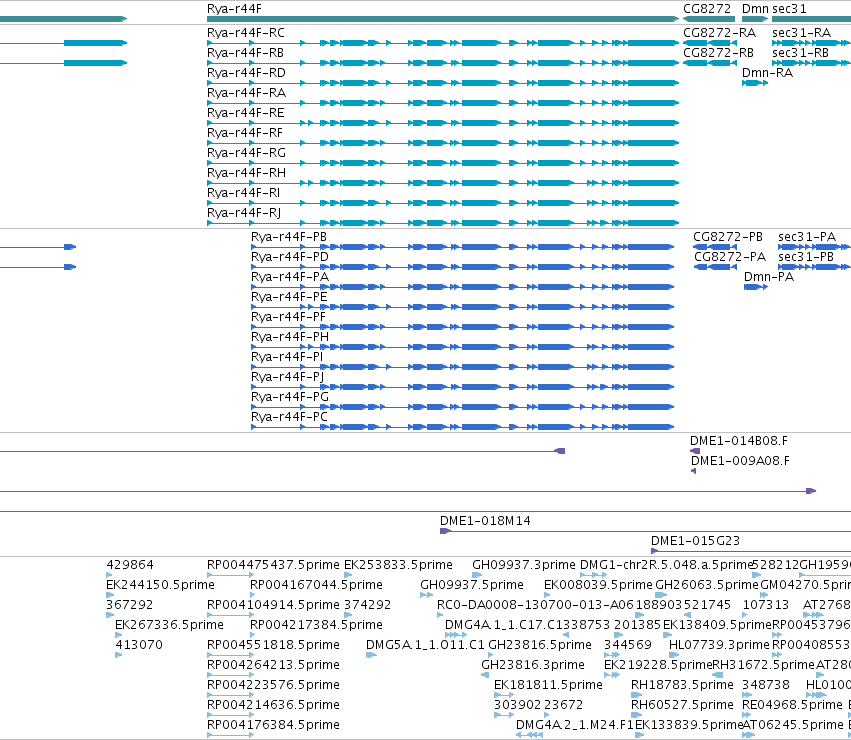Select protein CG8272-PB

pos(727,237)
